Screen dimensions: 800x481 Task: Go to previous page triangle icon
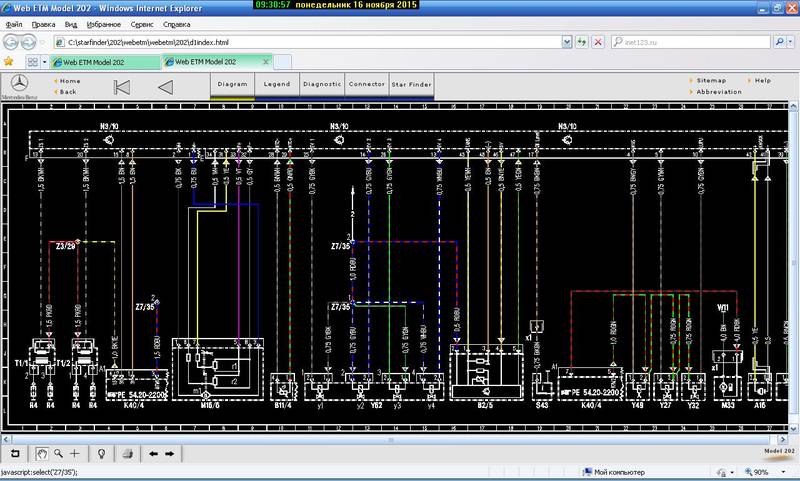tap(165, 87)
